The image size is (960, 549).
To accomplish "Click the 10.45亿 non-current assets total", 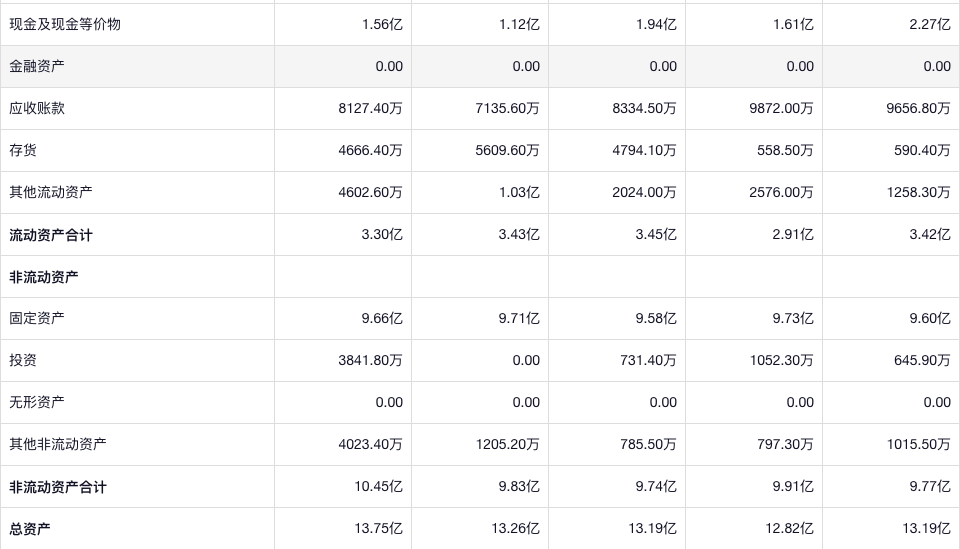I will tap(381, 487).
